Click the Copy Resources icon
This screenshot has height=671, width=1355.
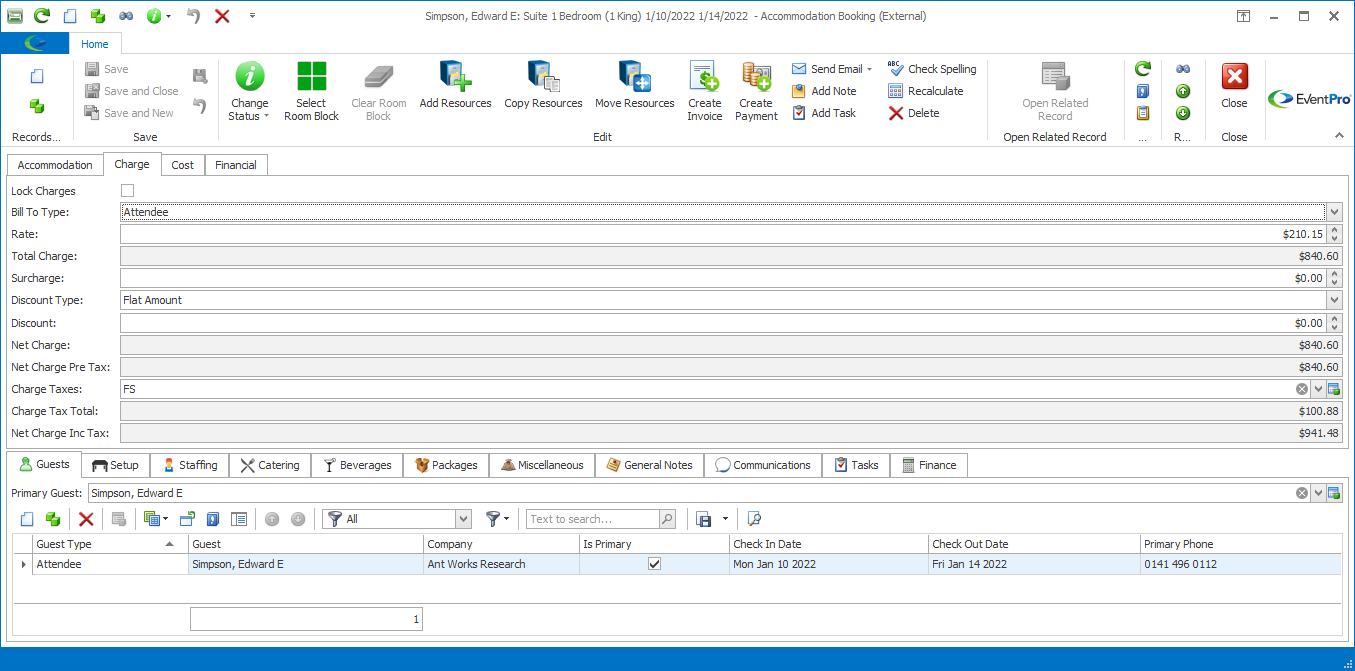click(x=543, y=77)
